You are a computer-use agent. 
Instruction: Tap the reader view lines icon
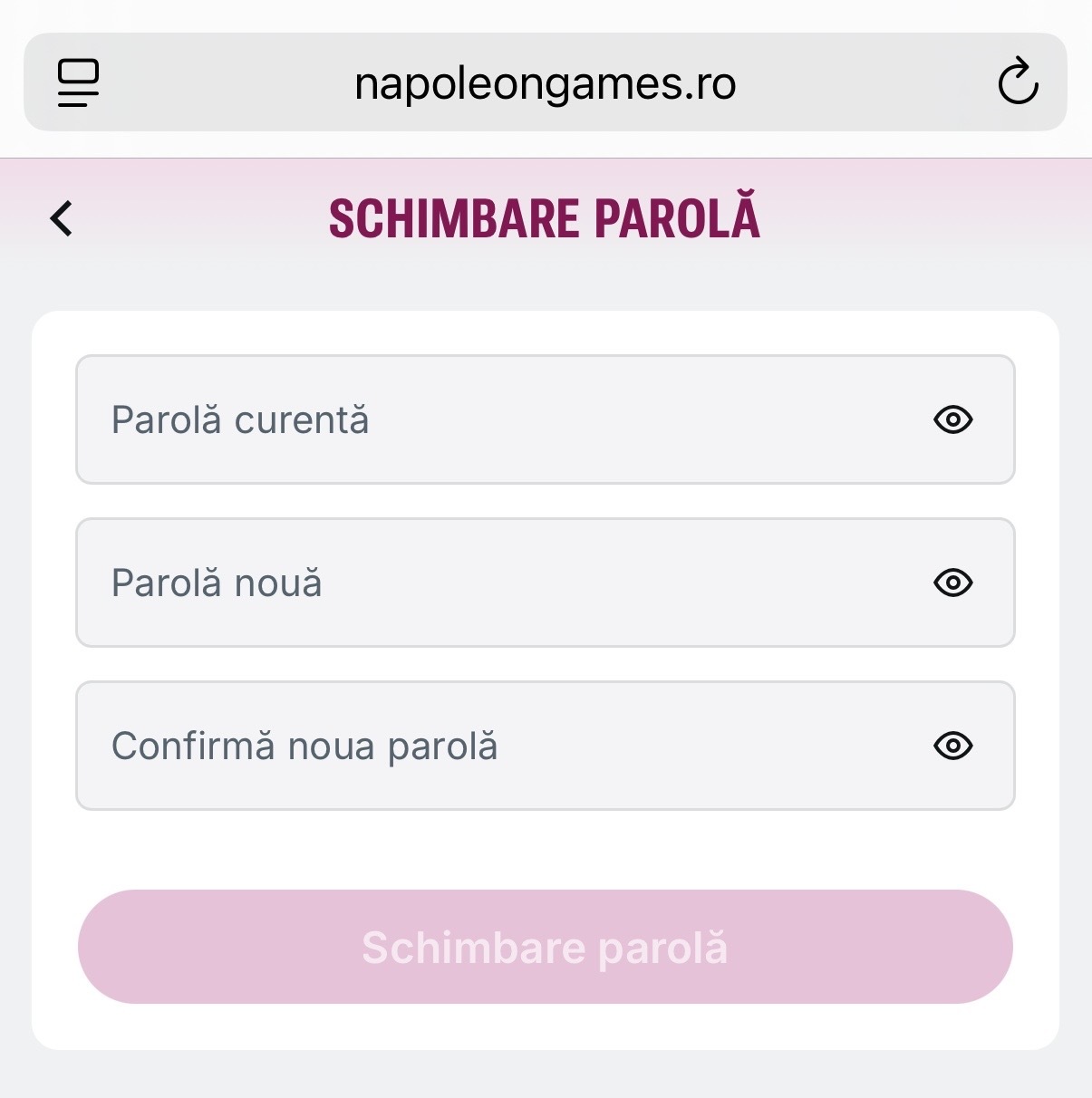click(78, 83)
